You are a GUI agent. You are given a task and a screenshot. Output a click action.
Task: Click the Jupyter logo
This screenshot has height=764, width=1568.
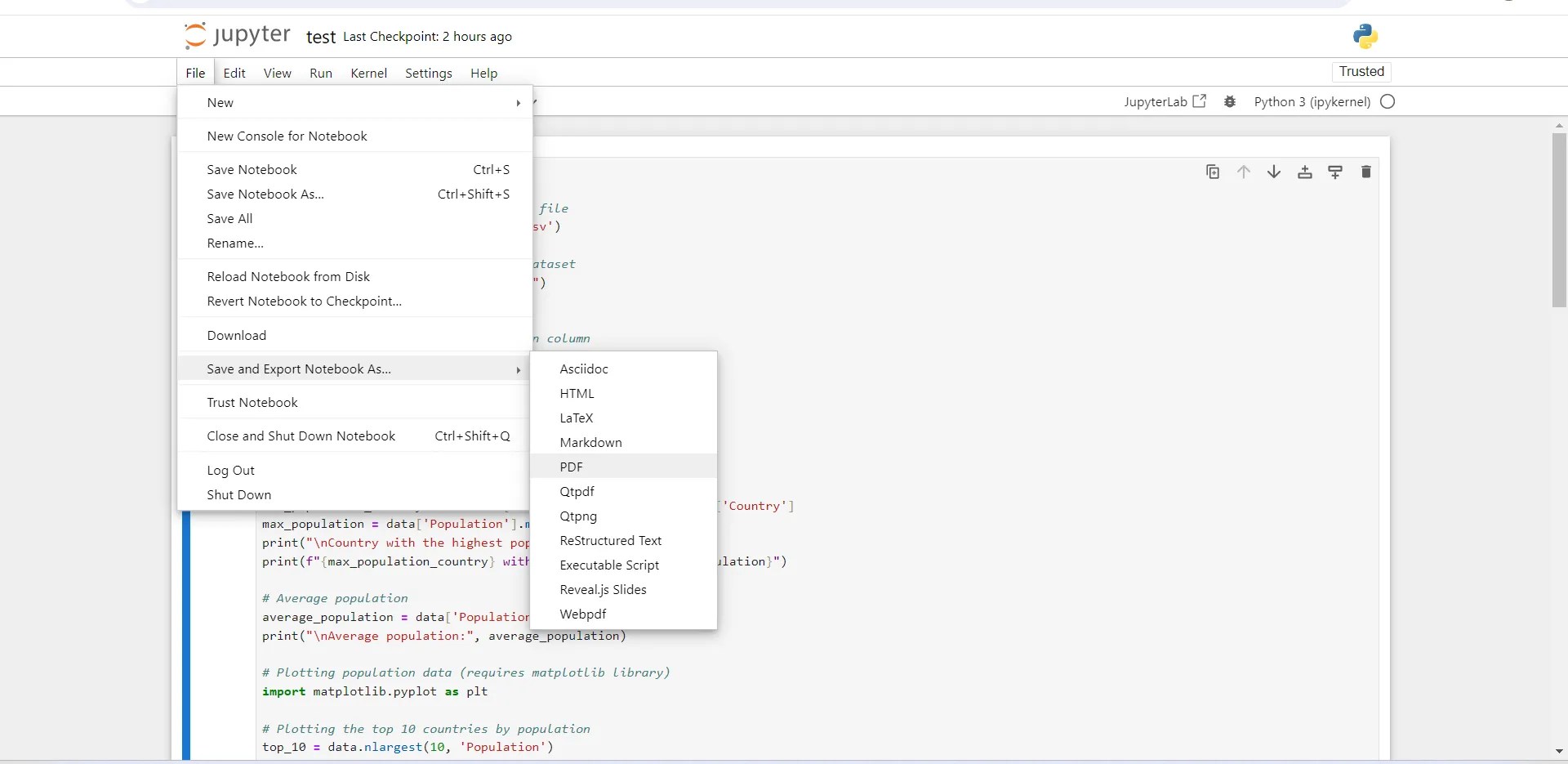click(x=237, y=36)
